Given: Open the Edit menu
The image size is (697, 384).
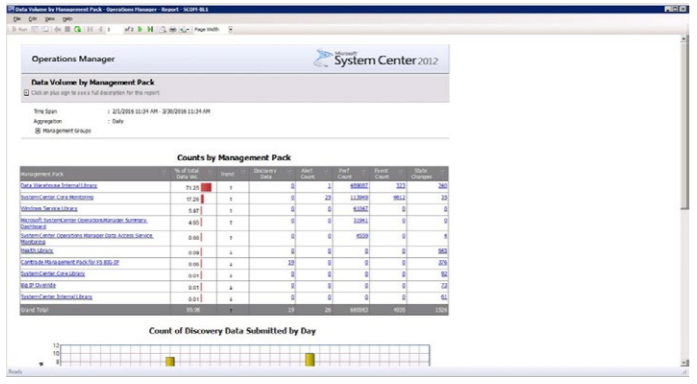Looking at the screenshot, I should [32, 19].
